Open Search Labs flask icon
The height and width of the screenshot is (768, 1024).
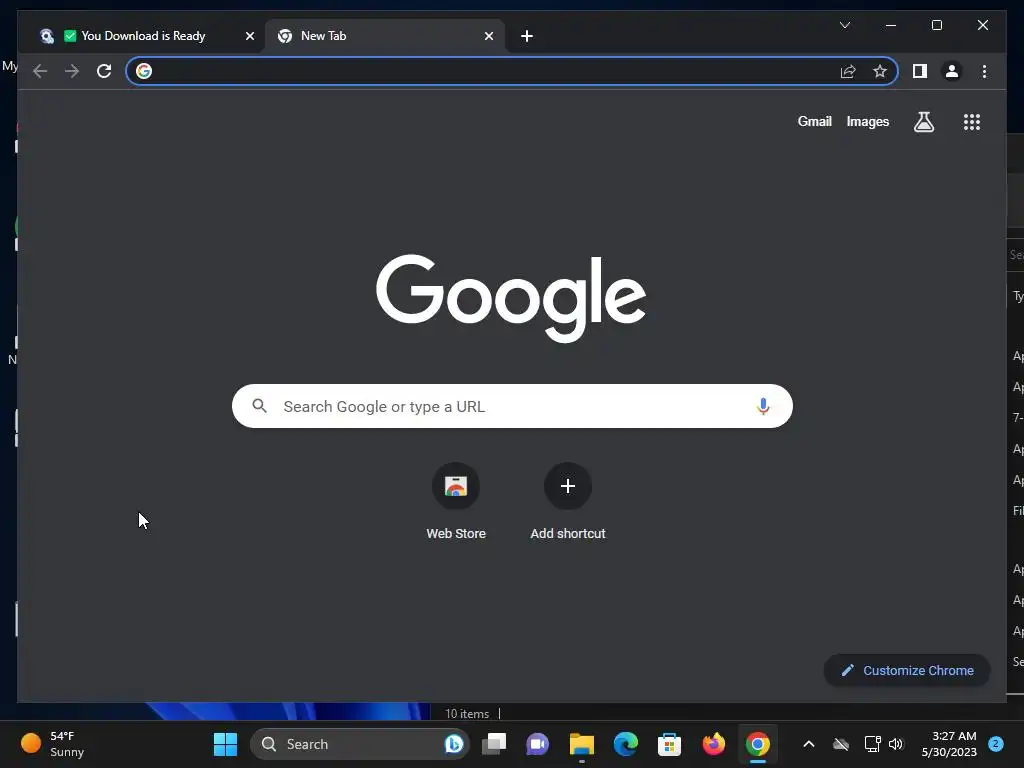click(x=923, y=122)
